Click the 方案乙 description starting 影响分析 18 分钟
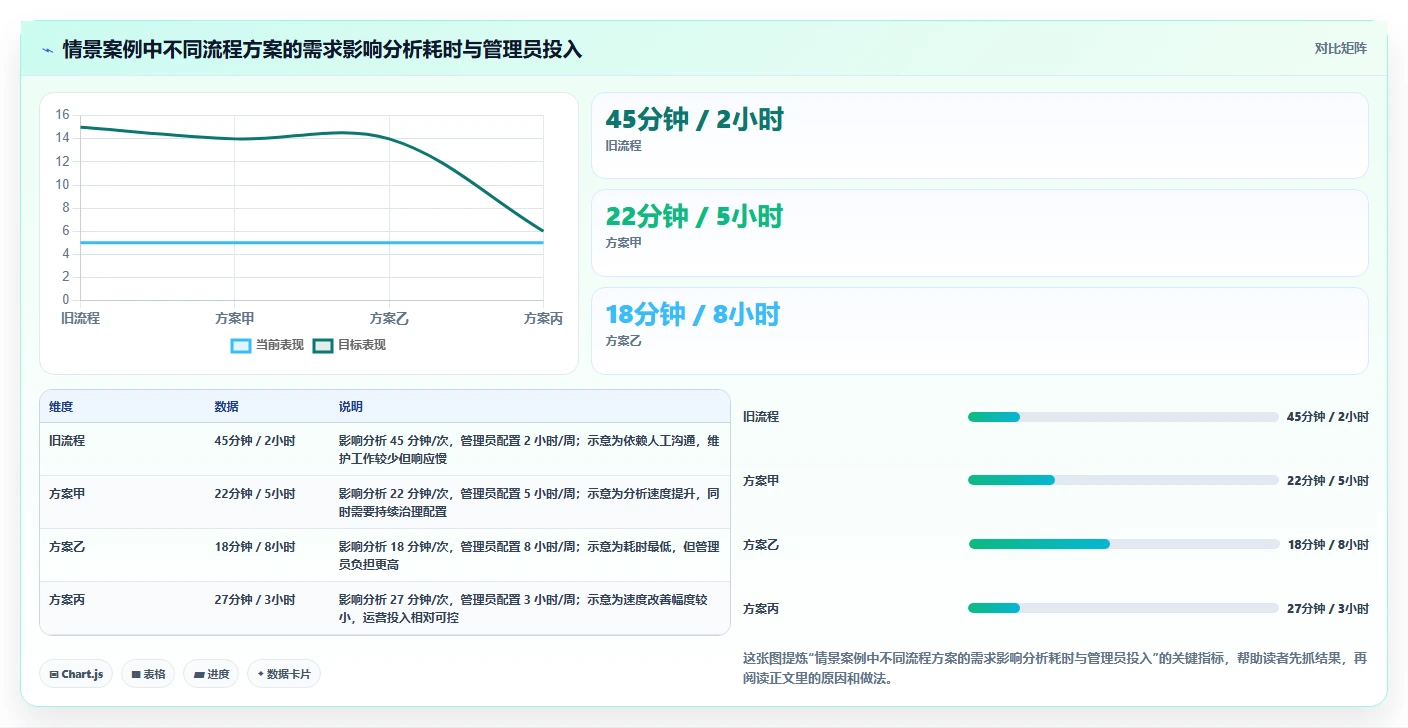1408x728 pixels. (529, 556)
